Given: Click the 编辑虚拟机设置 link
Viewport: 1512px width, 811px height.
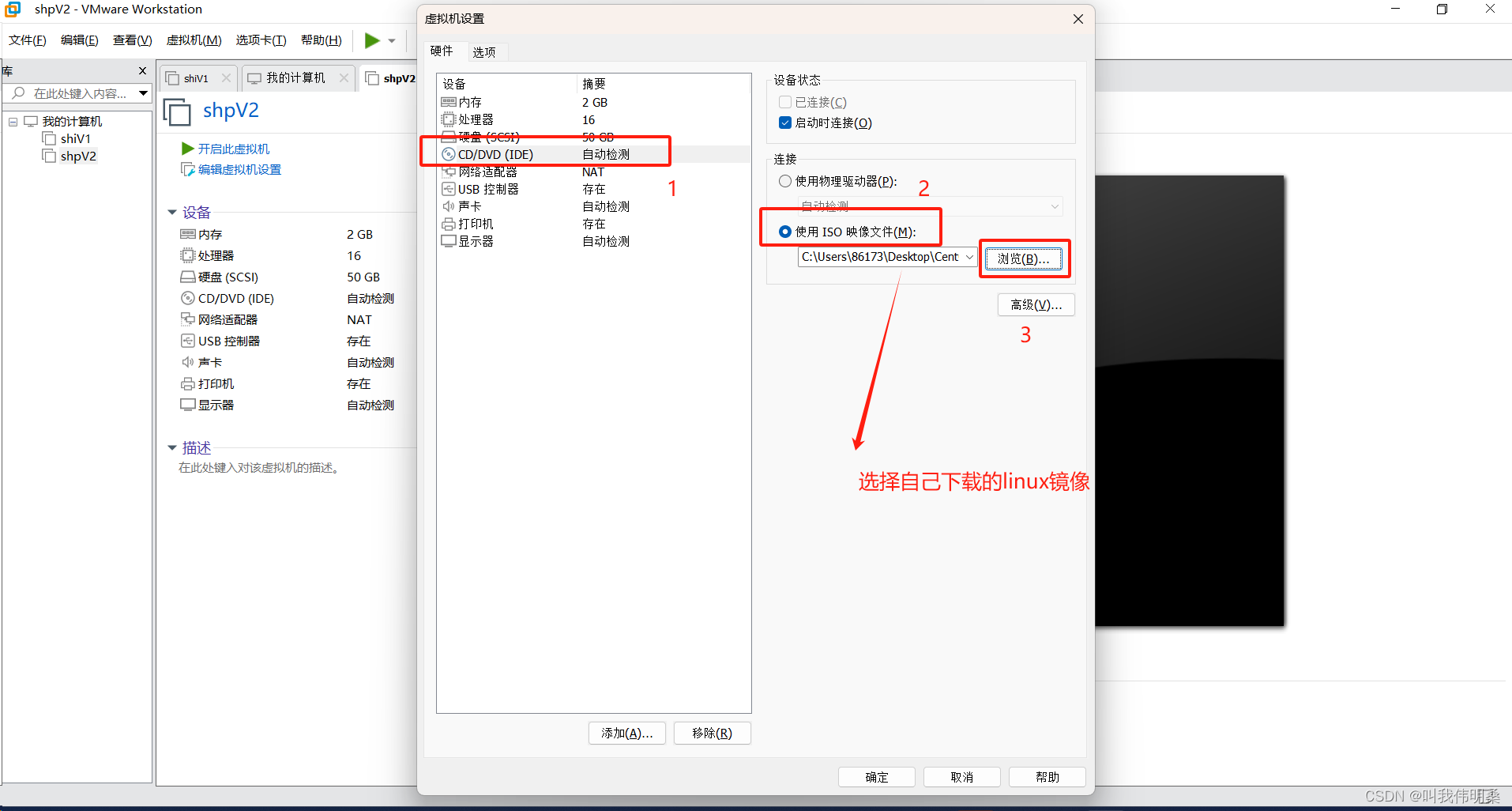Looking at the screenshot, I should 239,169.
